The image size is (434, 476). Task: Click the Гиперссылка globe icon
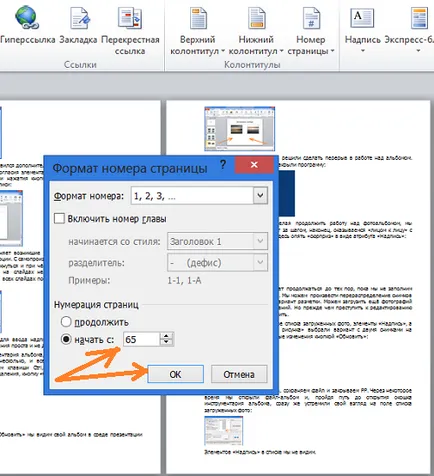click(x=26, y=17)
